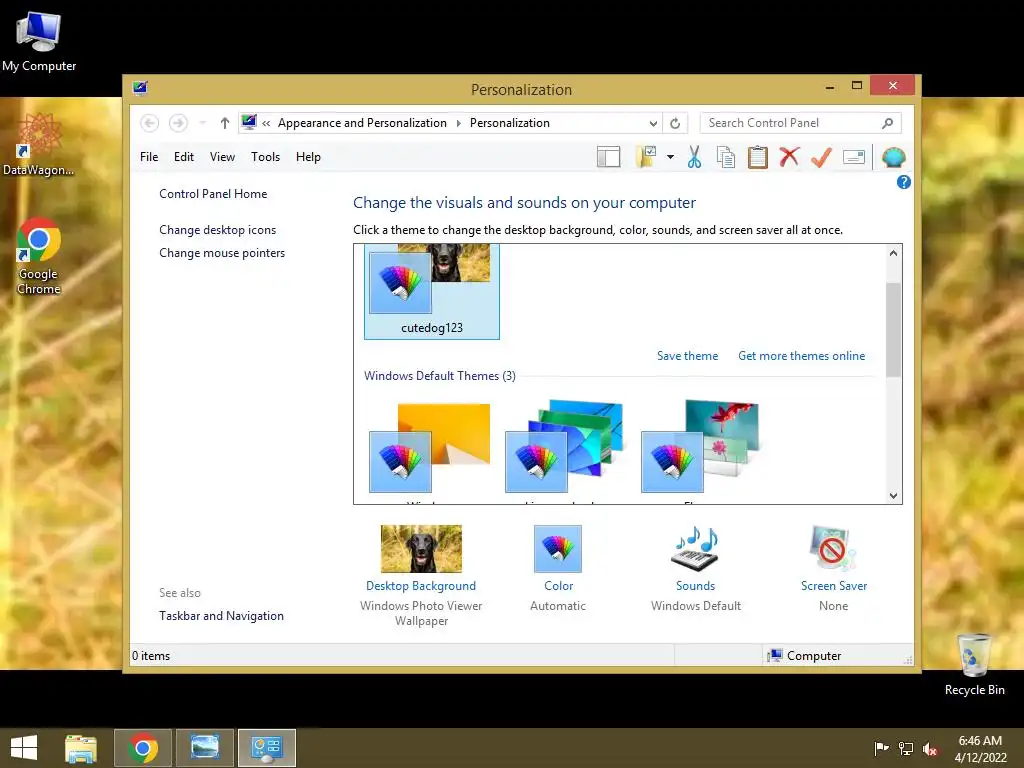Open DataWagon desktop shortcut

(x=39, y=144)
